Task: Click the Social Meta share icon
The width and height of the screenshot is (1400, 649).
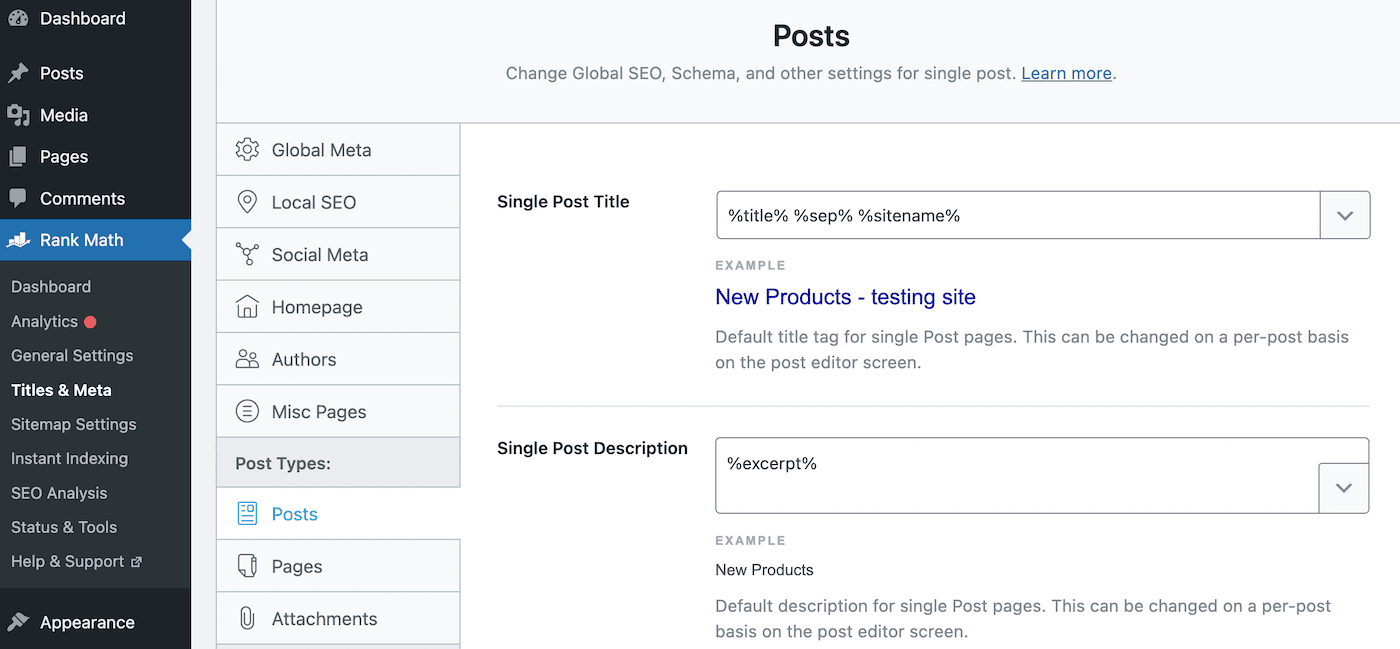Action: [x=247, y=254]
